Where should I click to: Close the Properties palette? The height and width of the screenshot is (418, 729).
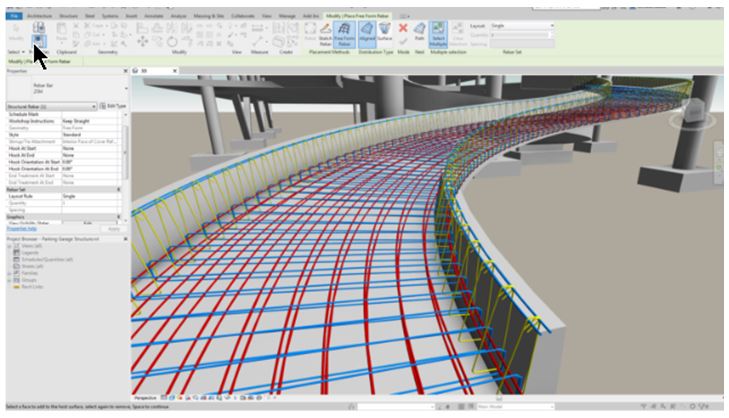[126, 71]
